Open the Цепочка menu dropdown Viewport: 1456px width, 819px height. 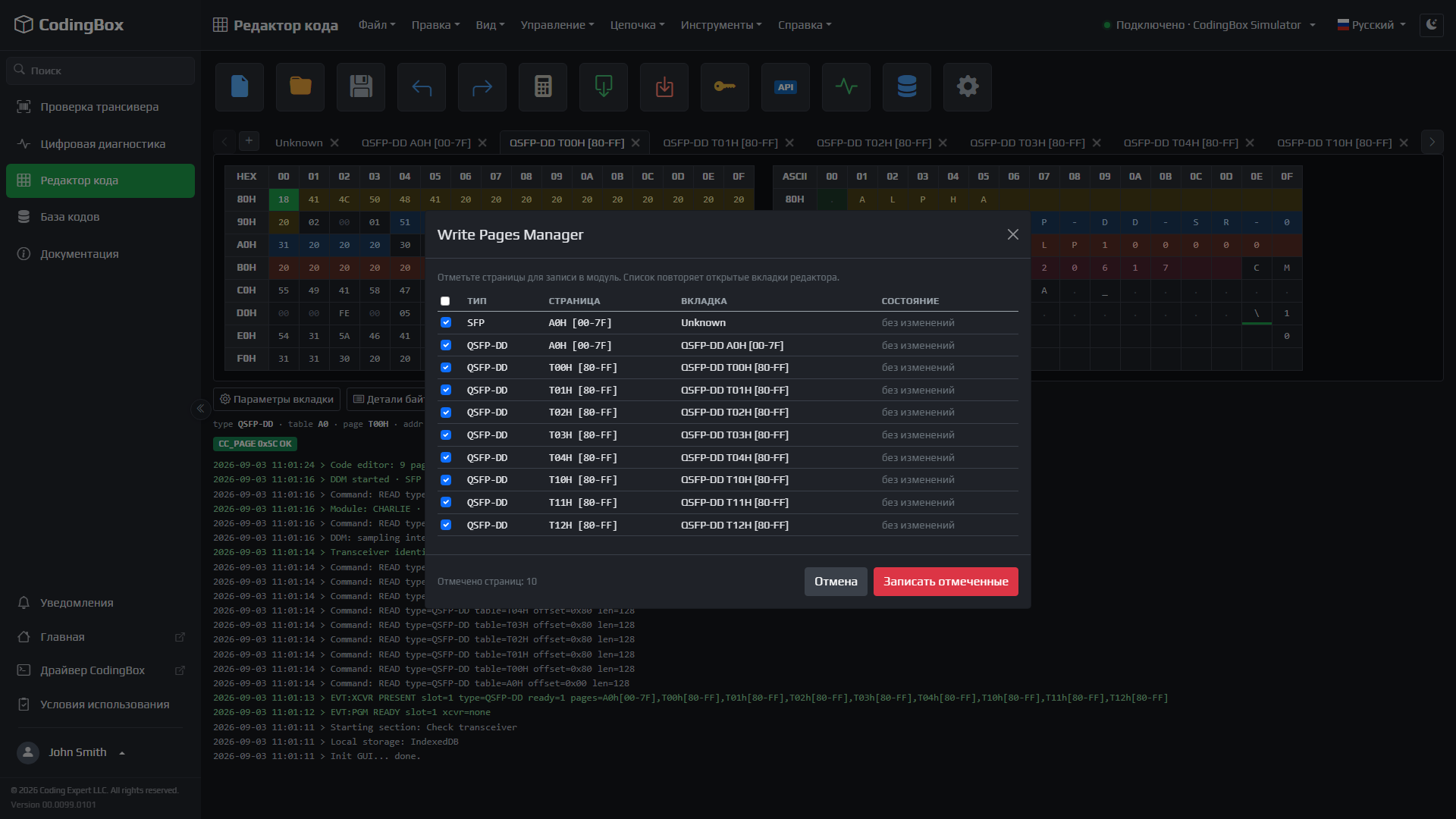tap(637, 25)
